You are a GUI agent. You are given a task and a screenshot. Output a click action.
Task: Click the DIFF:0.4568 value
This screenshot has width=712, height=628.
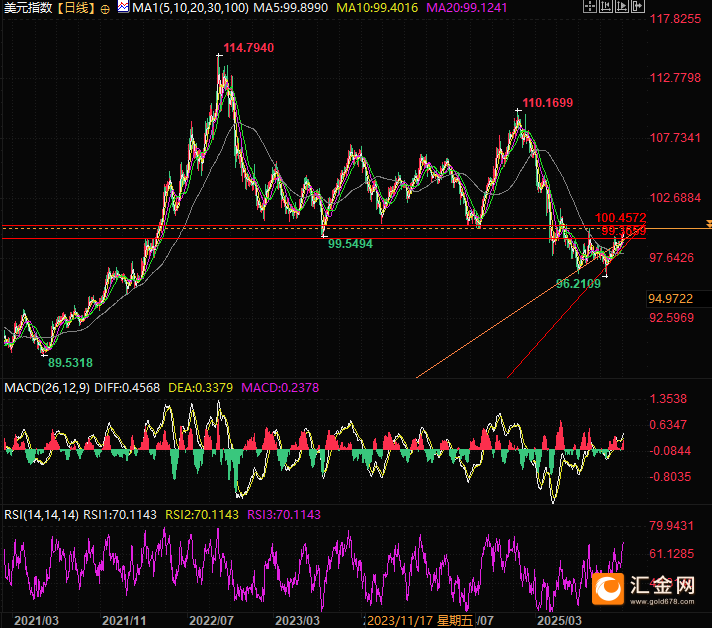coord(127,388)
